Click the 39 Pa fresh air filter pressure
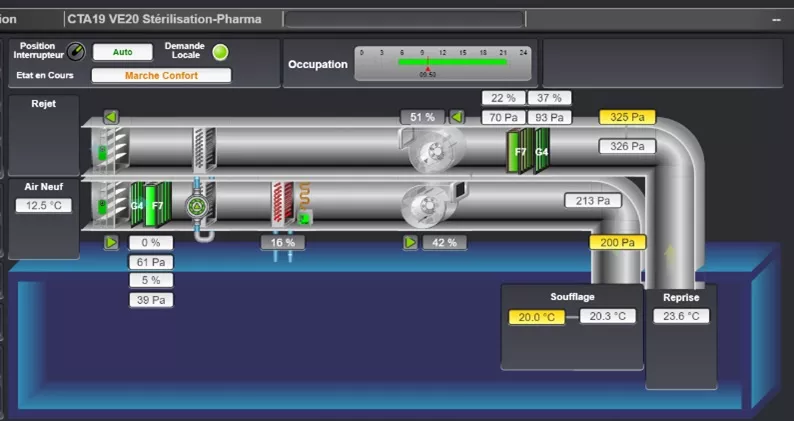The image size is (794, 421). point(151,300)
